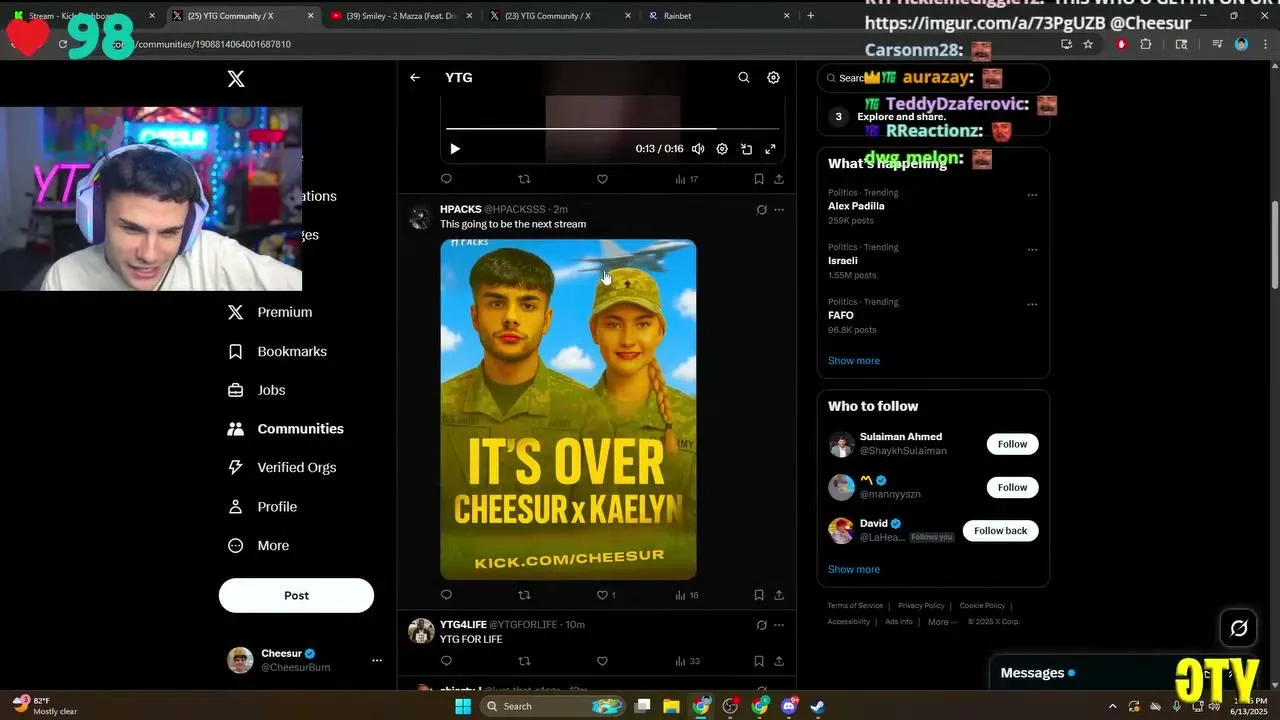
Task: Bookmark the video post
Action: pos(759,179)
